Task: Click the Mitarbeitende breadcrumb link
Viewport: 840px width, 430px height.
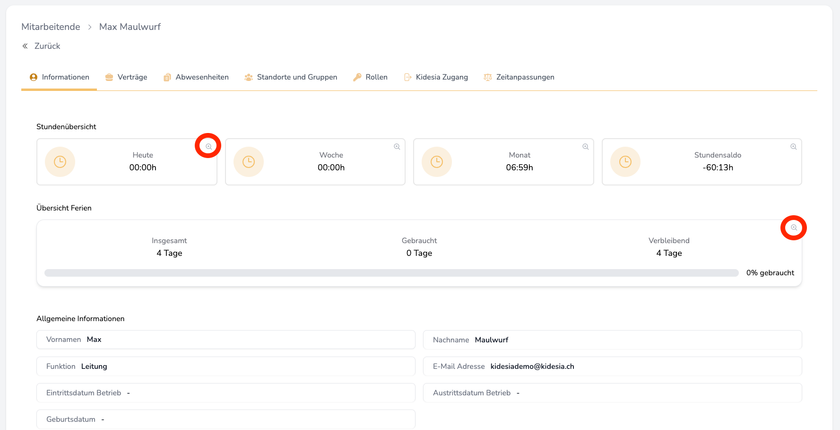Action: [x=50, y=27]
